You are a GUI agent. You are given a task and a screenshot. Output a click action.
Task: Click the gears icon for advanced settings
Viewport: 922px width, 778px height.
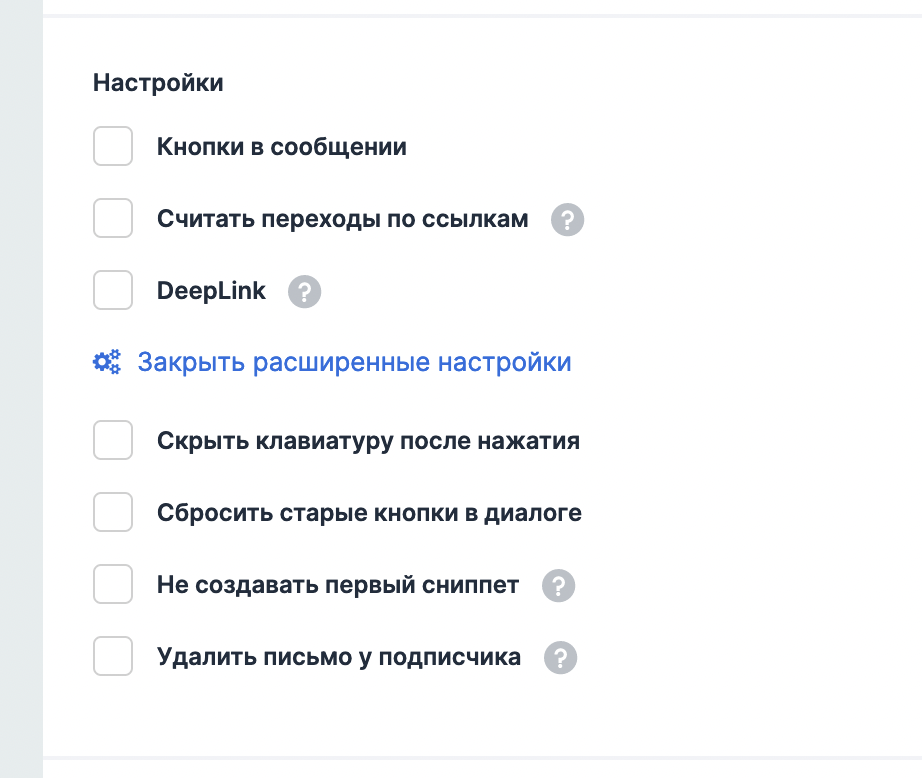(107, 362)
